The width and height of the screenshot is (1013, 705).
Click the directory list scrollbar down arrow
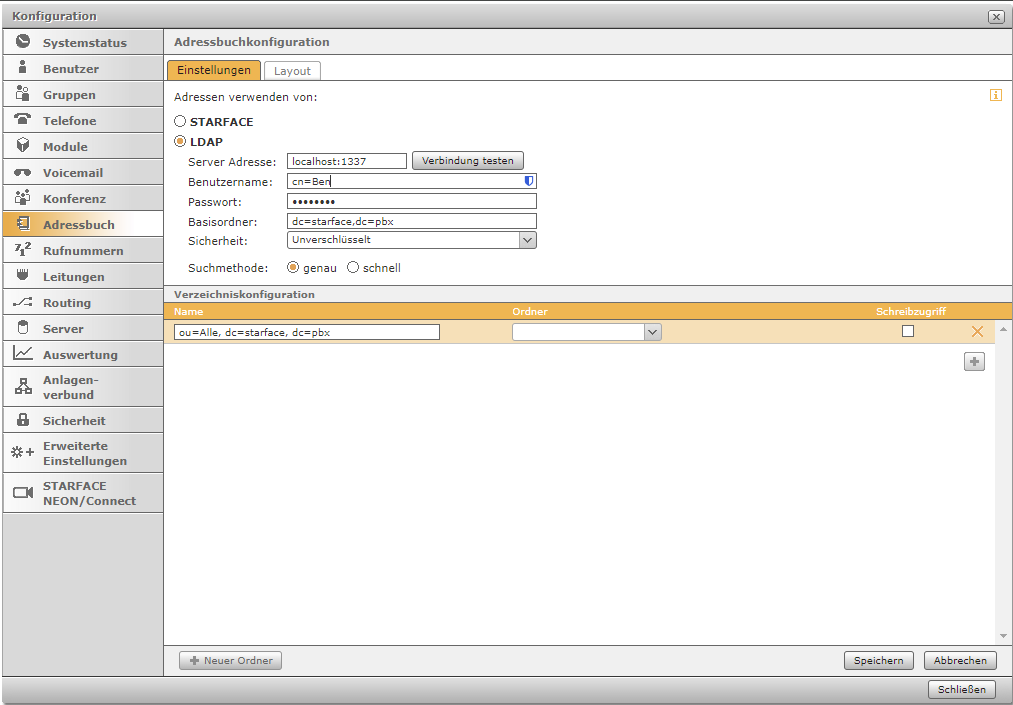click(1003, 636)
